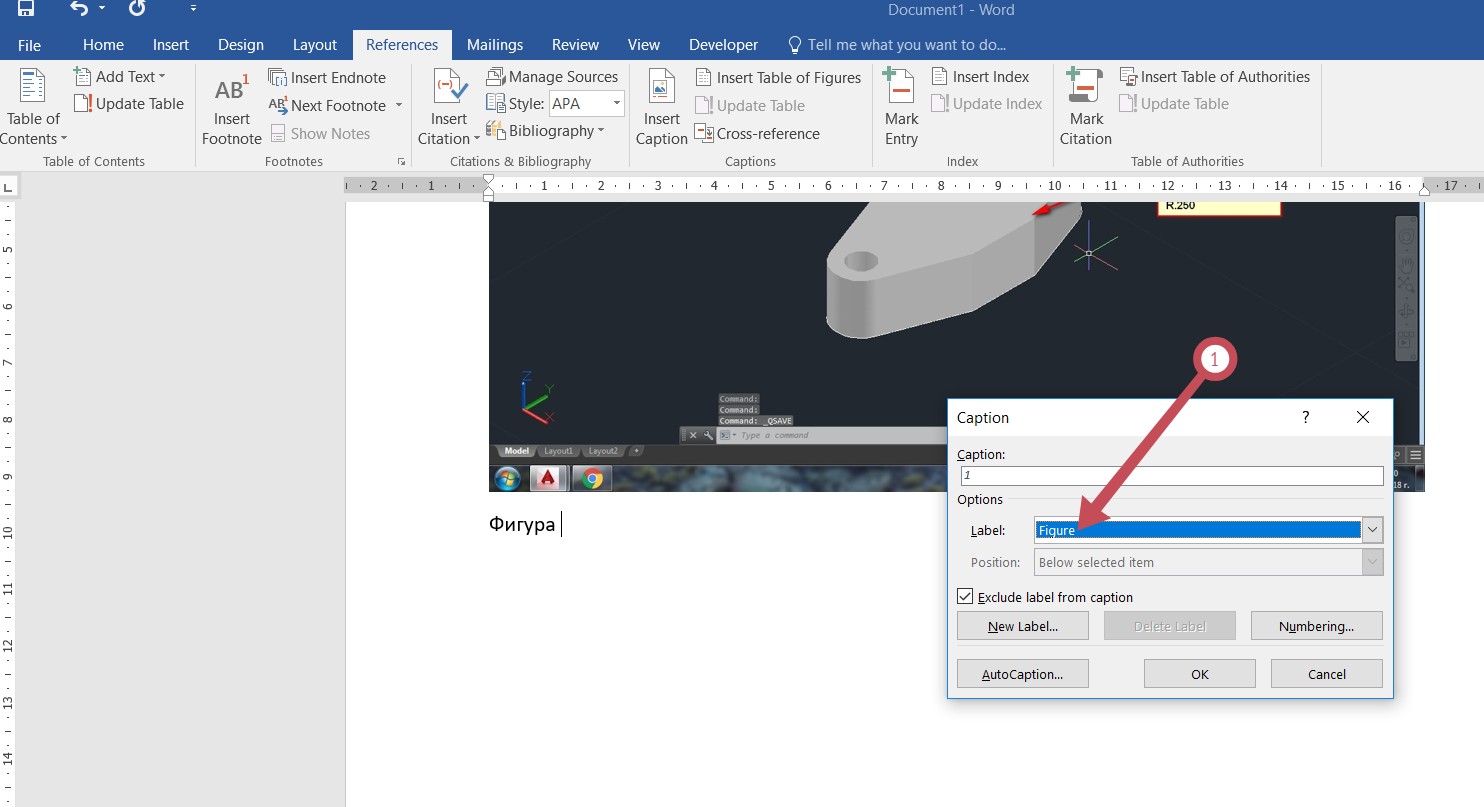
Task: Click the New Label button
Action: 1022,626
